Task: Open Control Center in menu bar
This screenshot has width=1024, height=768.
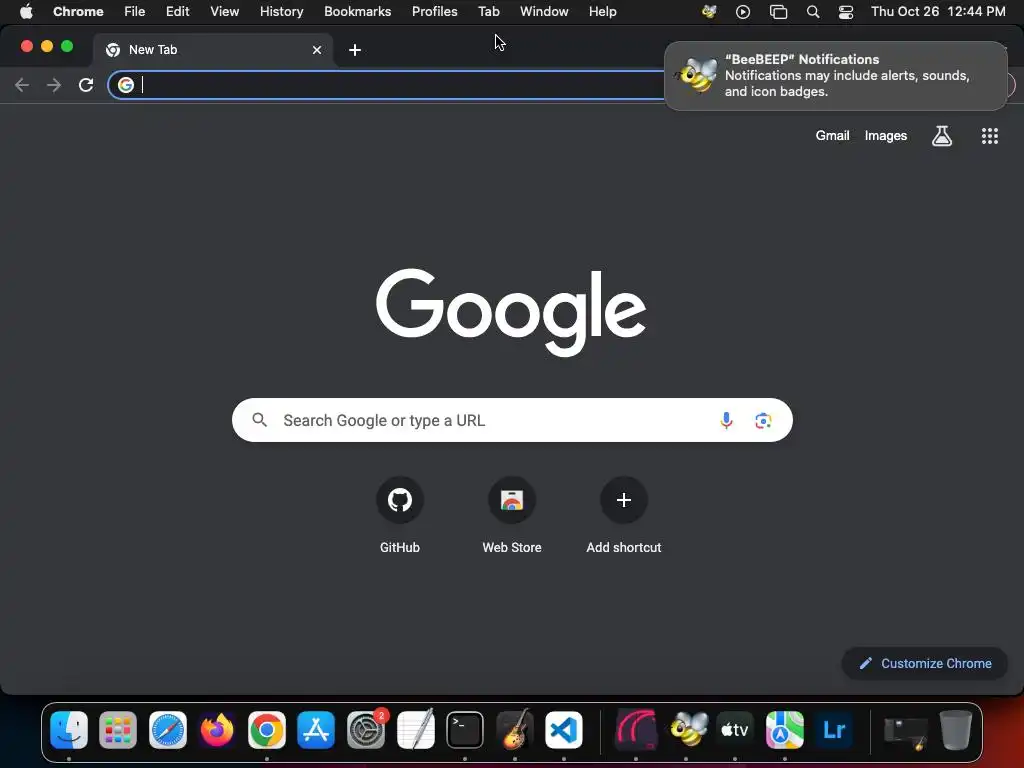Action: 846,12
